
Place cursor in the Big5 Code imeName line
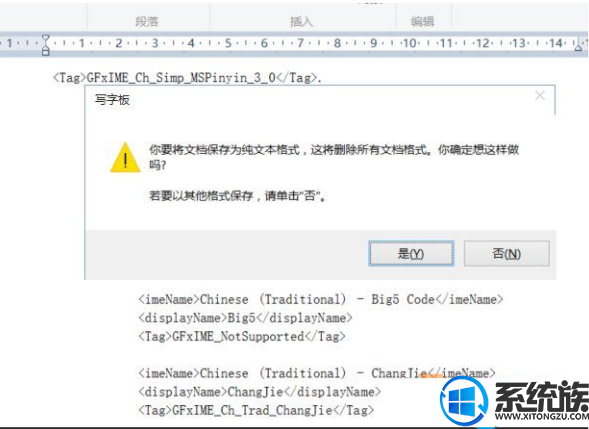tap(320, 299)
